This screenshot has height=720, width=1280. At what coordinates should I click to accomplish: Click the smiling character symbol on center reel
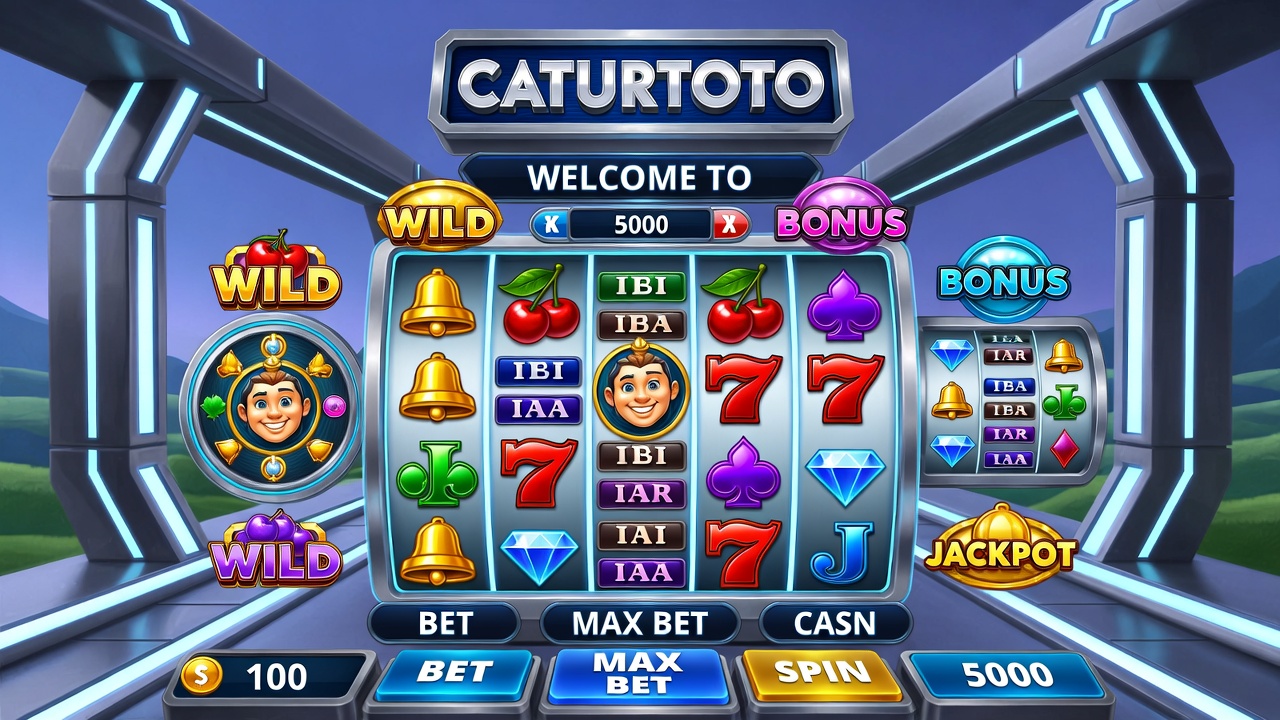click(641, 389)
